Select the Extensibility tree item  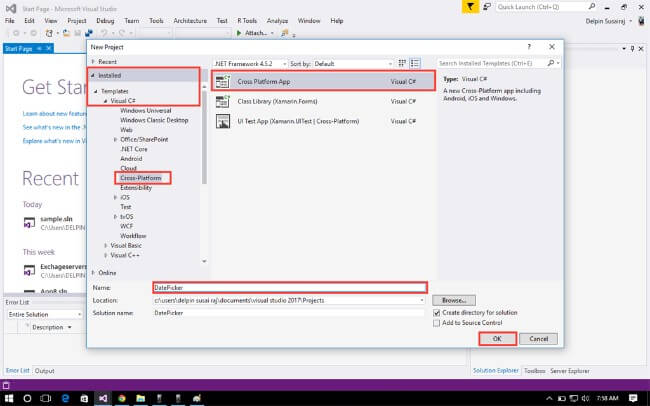[x=136, y=187]
